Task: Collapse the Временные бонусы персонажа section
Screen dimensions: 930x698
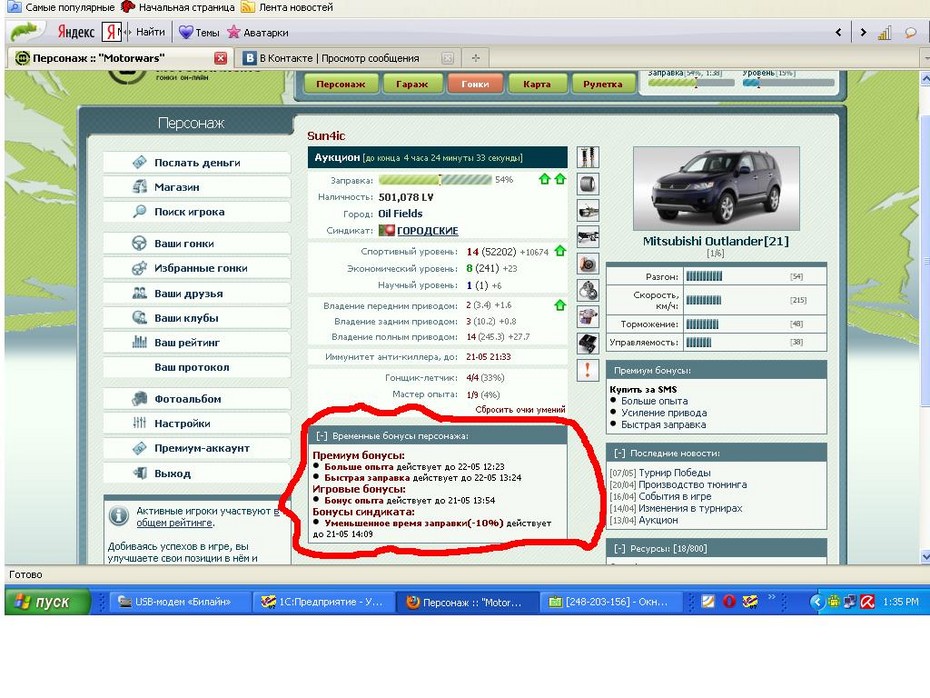Action: [321, 436]
